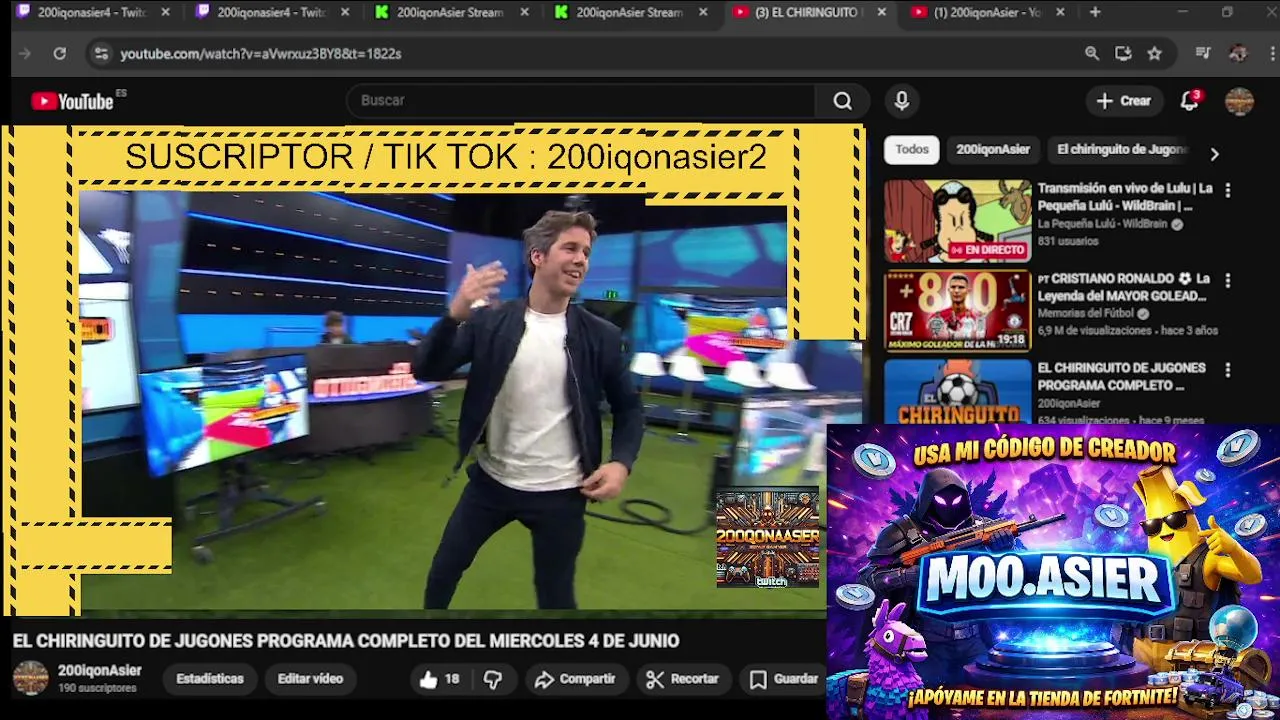Dislike the video with thumbs-down
The image size is (1280, 720).
[x=493, y=679]
